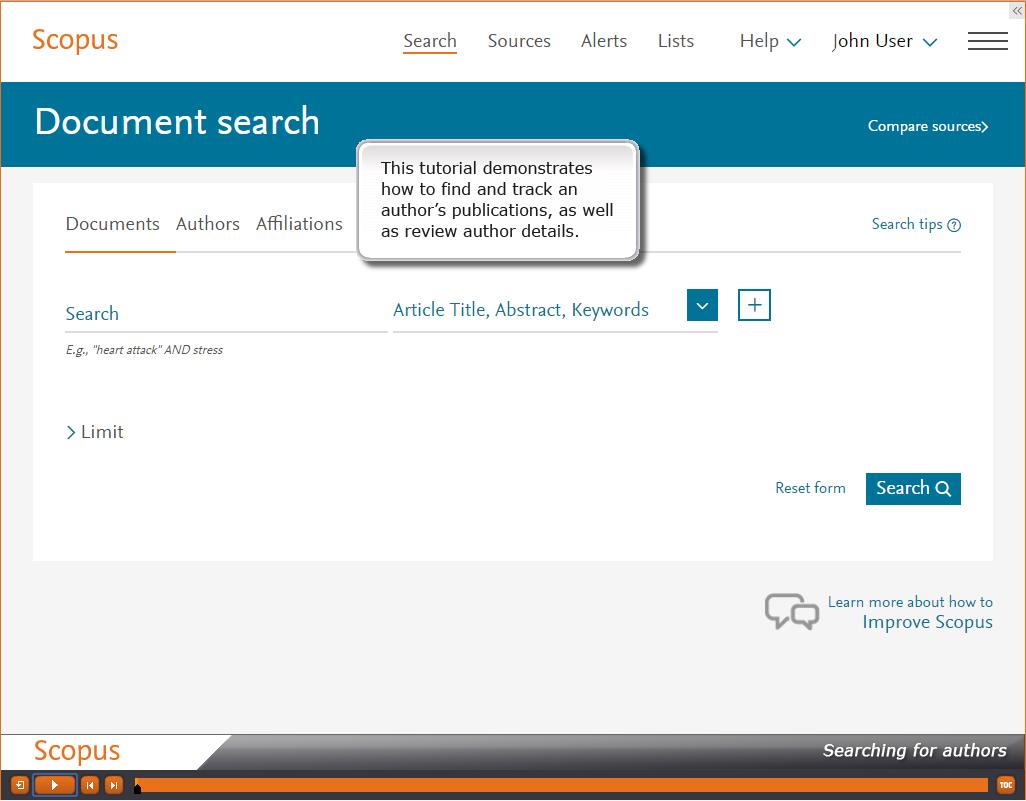Open the Search menu item
The height and width of the screenshot is (801, 1026).
coord(430,41)
